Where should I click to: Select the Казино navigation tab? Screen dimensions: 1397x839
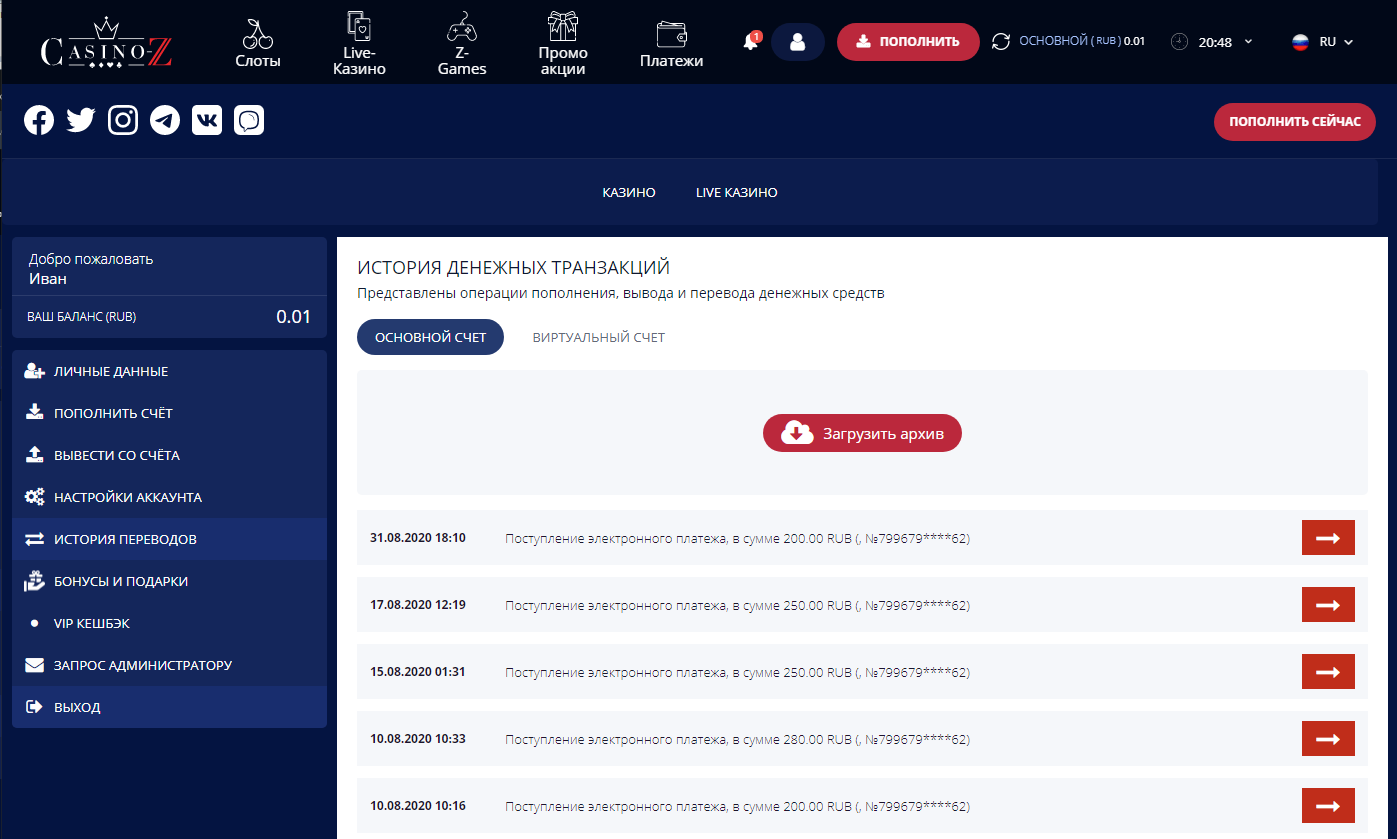[x=629, y=192]
